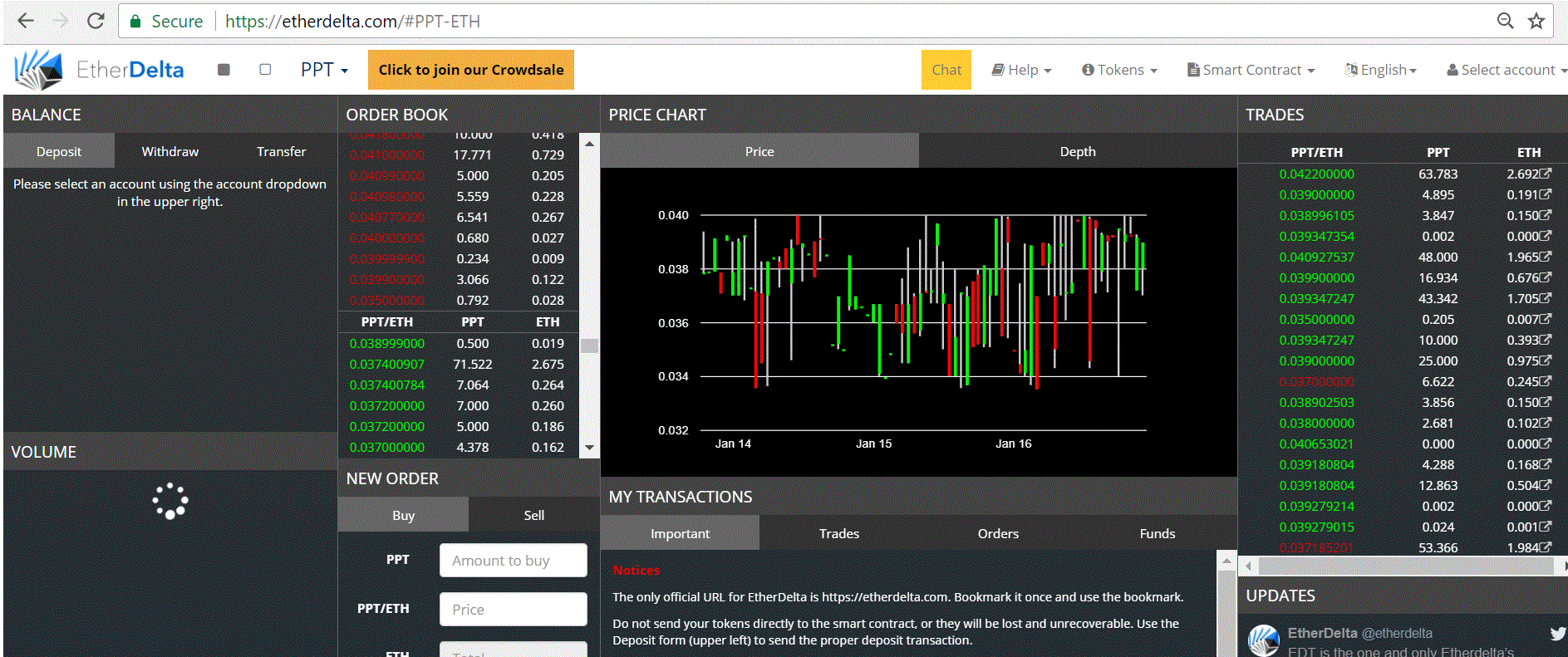Click the Price input field
The image size is (1568, 657).
tap(514, 609)
